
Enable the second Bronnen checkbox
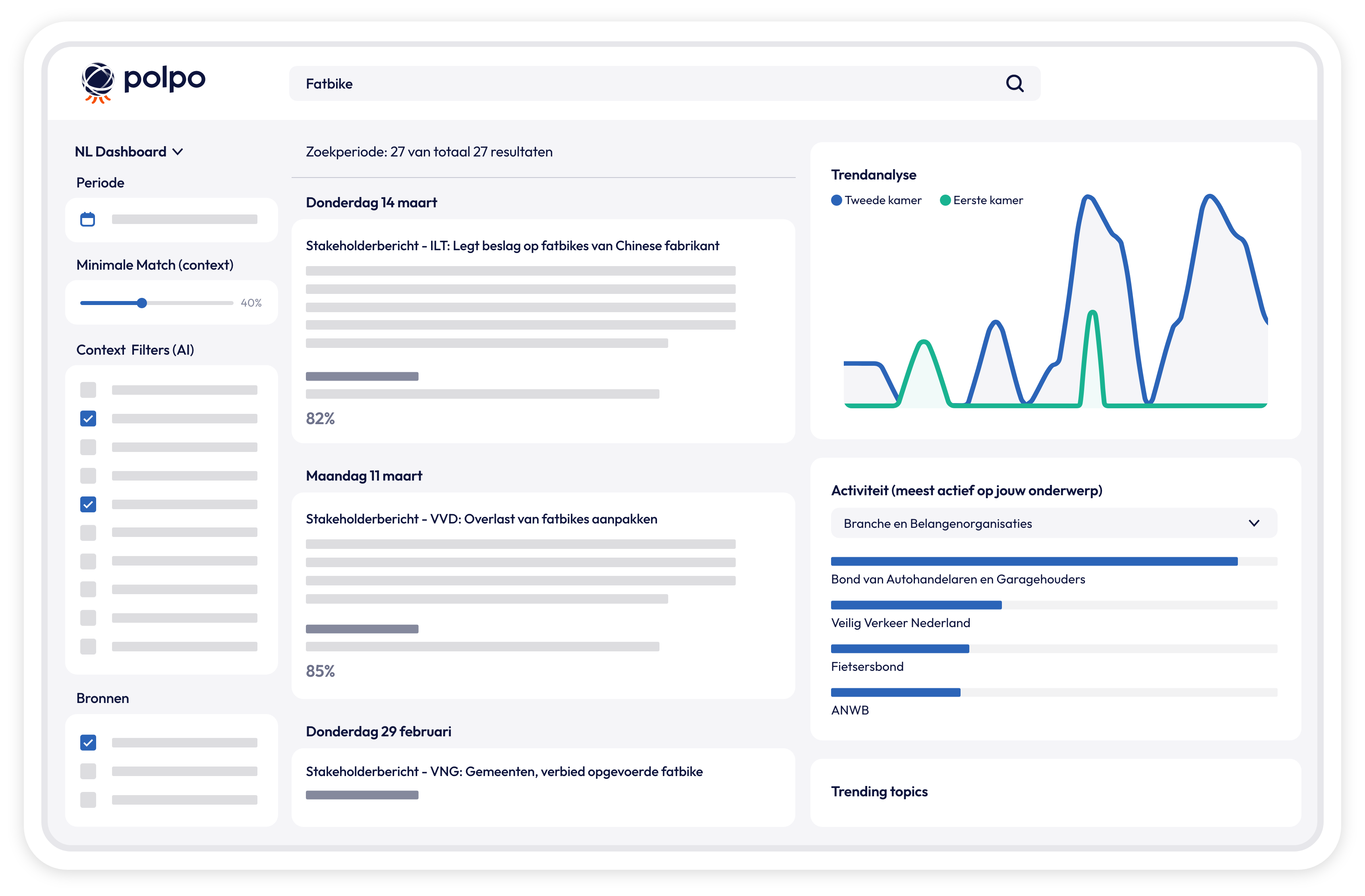coord(88,771)
